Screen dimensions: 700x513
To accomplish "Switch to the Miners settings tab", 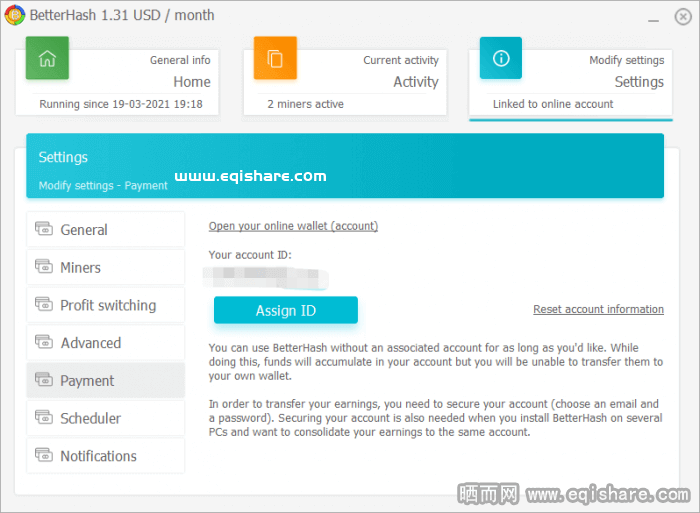I will tap(105, 268).
